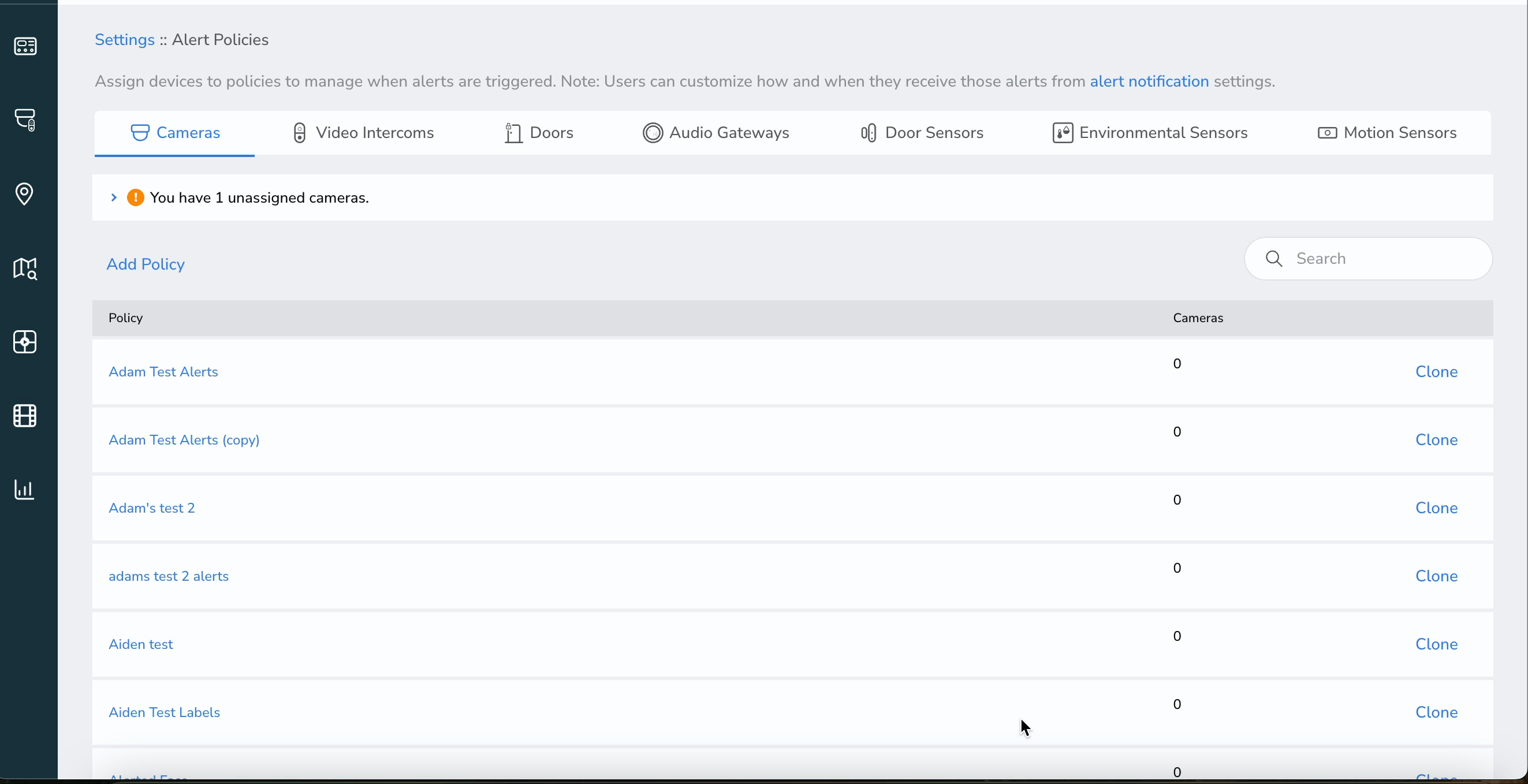This screenshot has height=784, width=1528.
Task: Switch to the Door Sensors tab
Action: [922, 133]
